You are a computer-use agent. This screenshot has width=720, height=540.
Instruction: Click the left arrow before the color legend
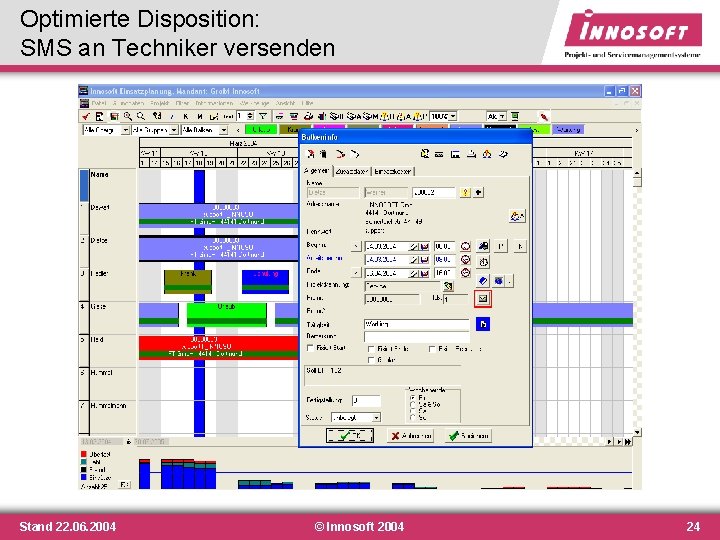tap(237, 130)
